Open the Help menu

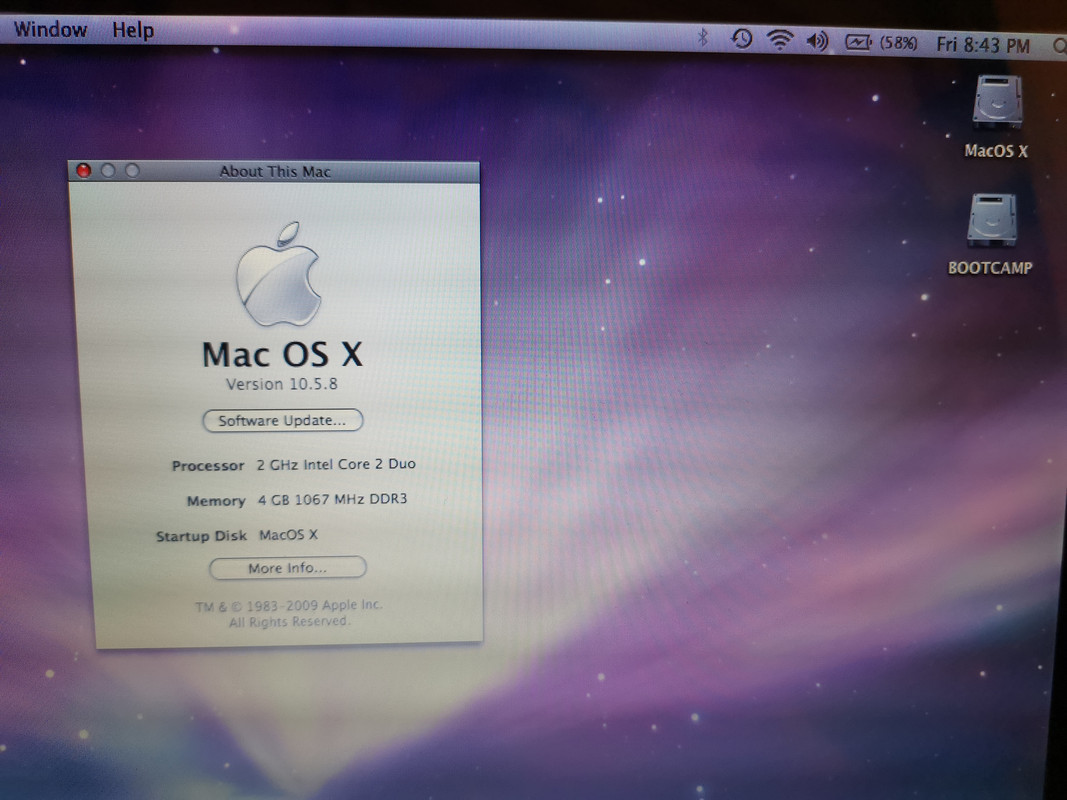[133, 31]
